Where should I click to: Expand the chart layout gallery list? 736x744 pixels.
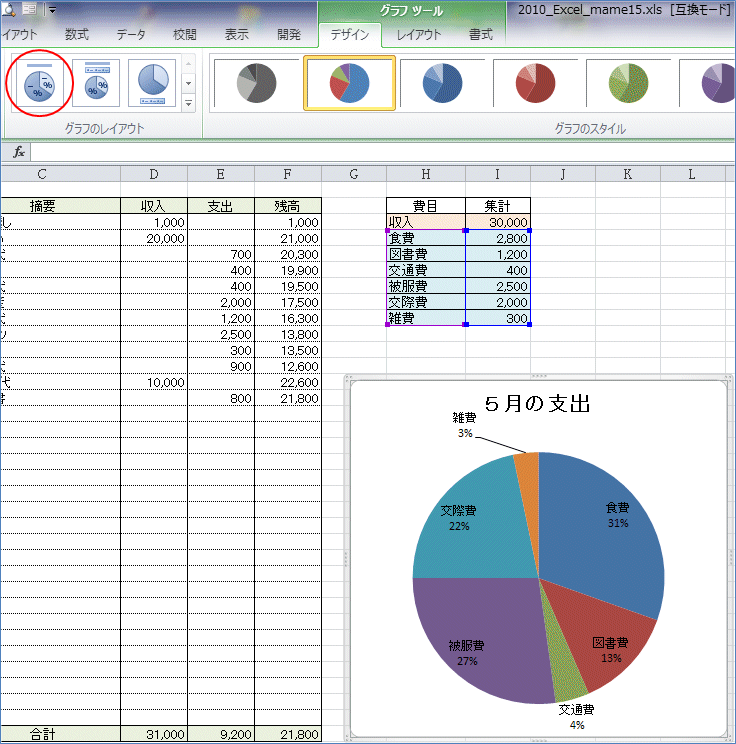188,103
